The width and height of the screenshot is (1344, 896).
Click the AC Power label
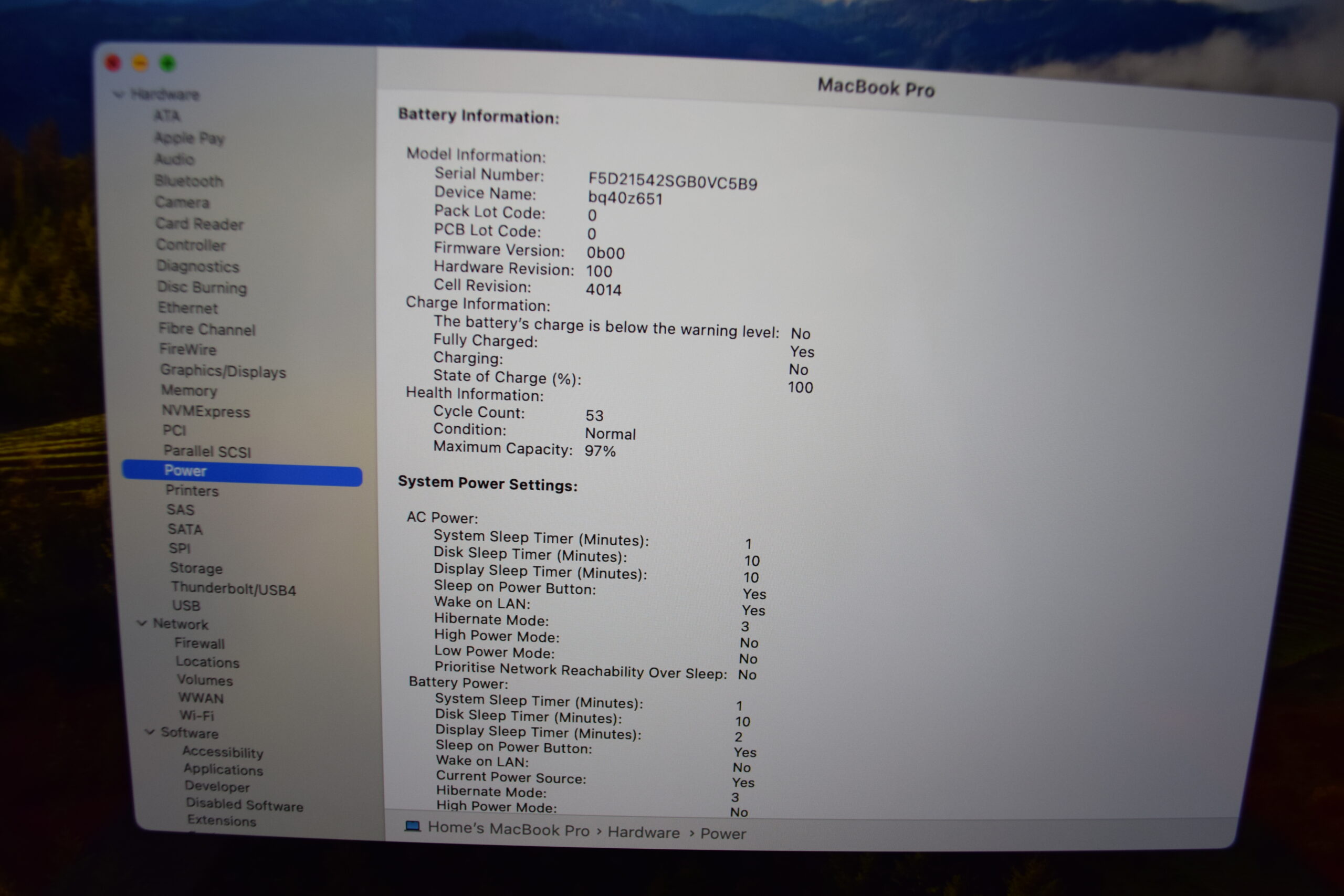(x=442, y=517)
